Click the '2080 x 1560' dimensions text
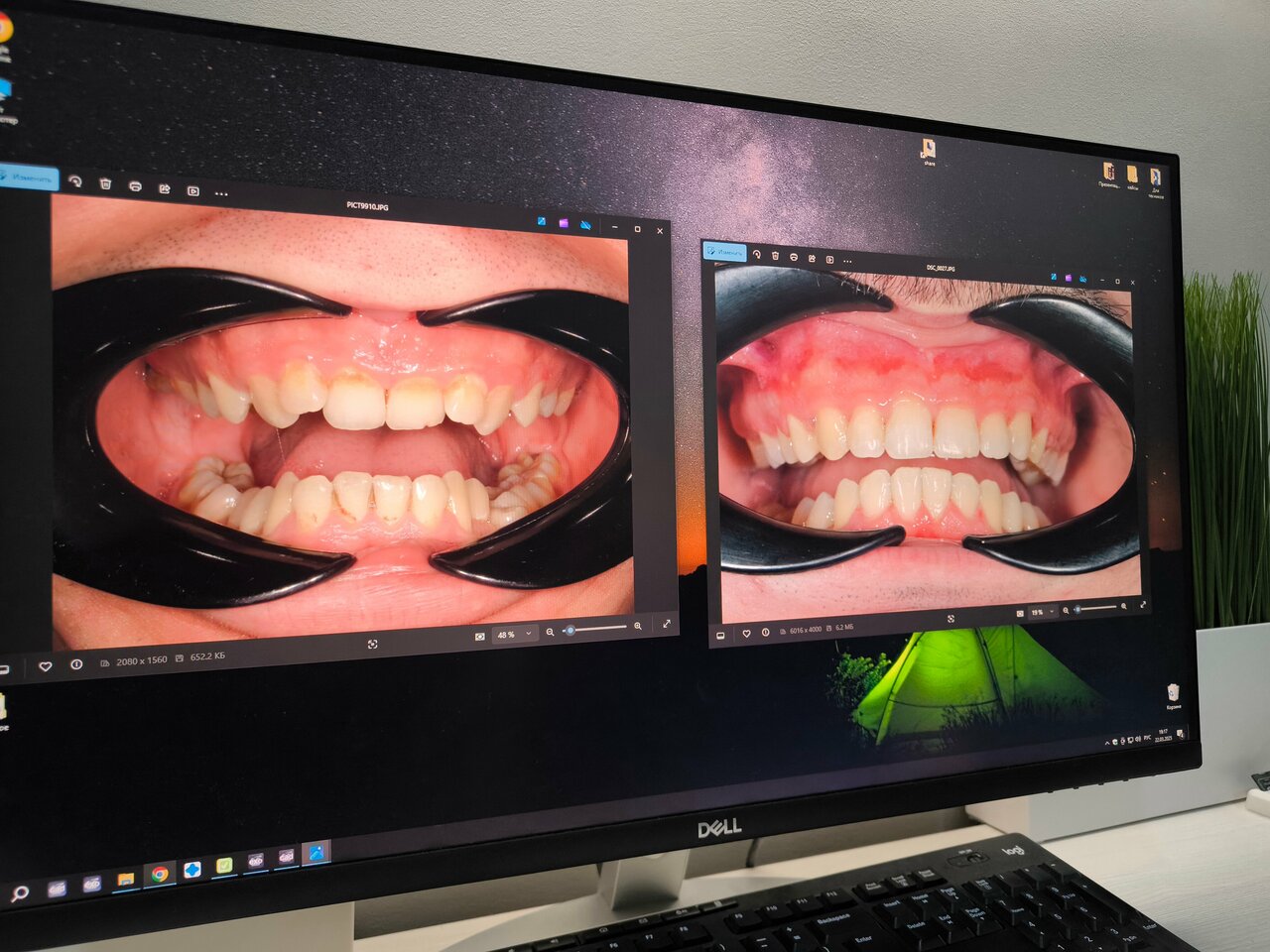Viewport: 1270px width, 952px height. tap(142, 660)
